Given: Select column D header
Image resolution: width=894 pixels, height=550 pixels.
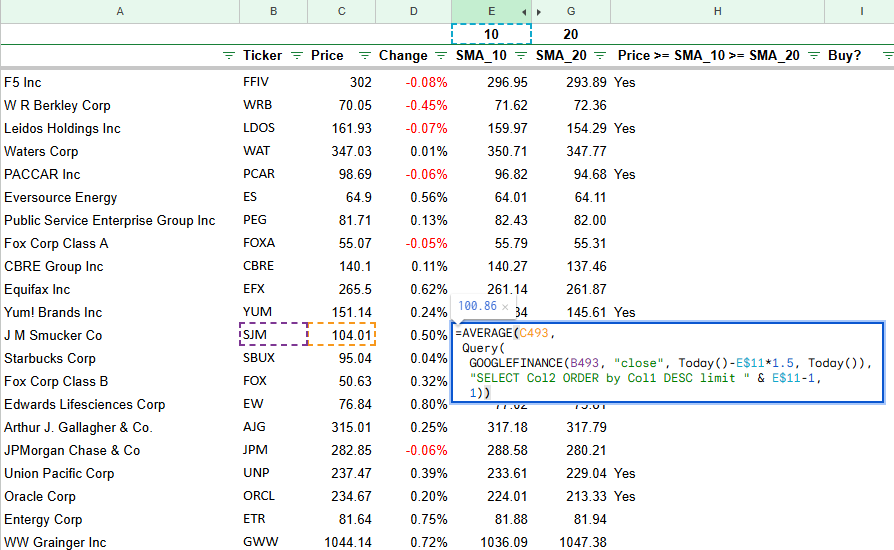Looking at the screenshot, I should [x=413, y=11].
